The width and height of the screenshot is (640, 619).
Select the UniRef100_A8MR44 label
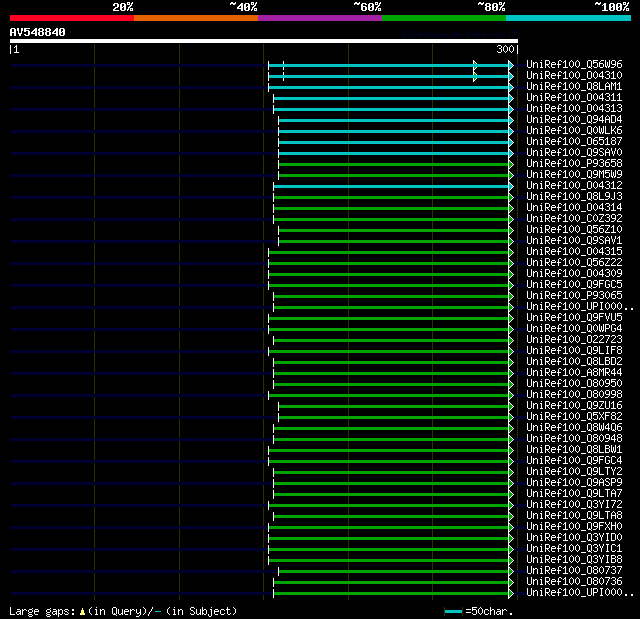pos(574,373)
